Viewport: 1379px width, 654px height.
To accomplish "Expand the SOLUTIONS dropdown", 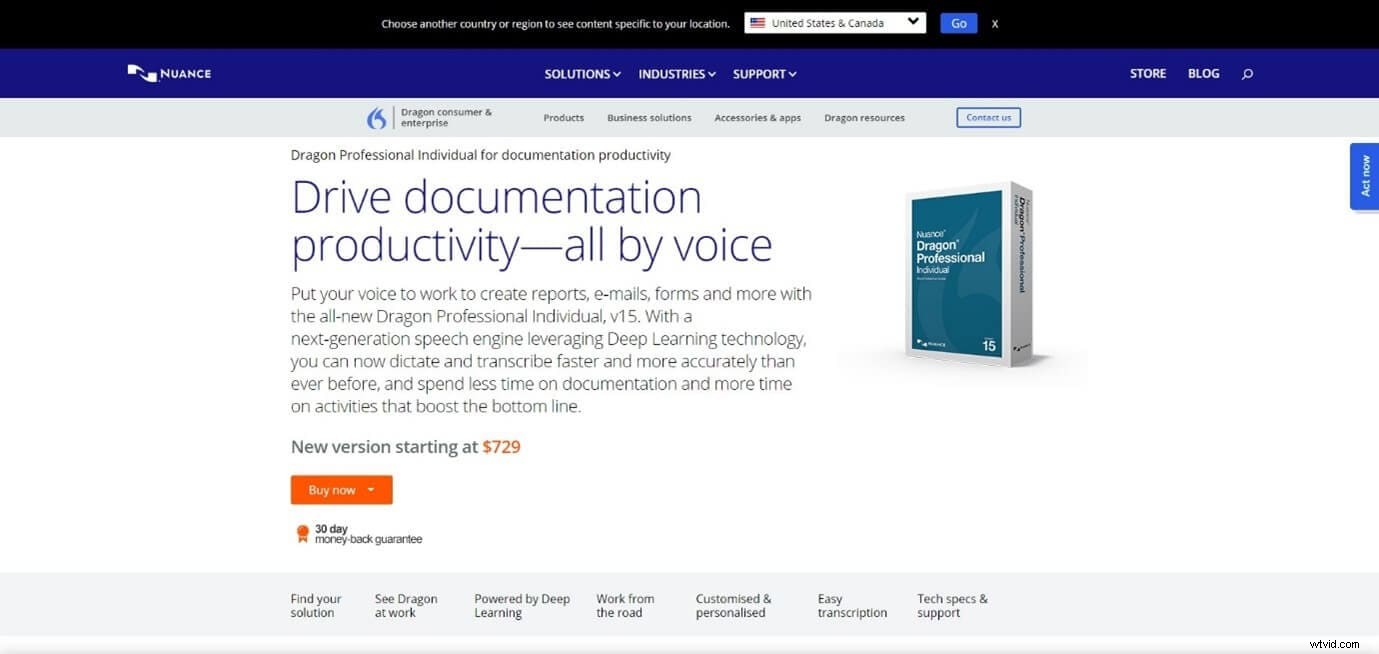I will (581, 73).
